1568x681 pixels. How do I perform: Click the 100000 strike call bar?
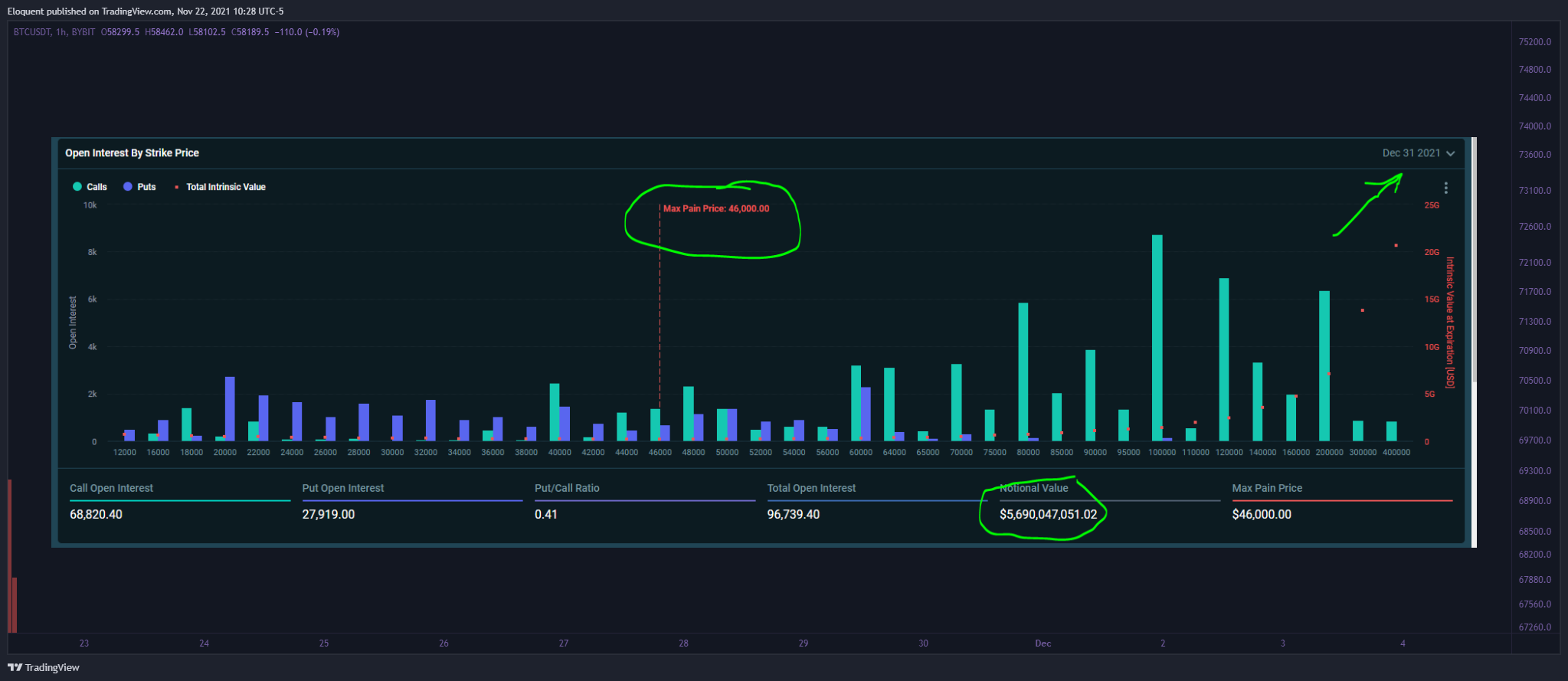pos(1157,338)
